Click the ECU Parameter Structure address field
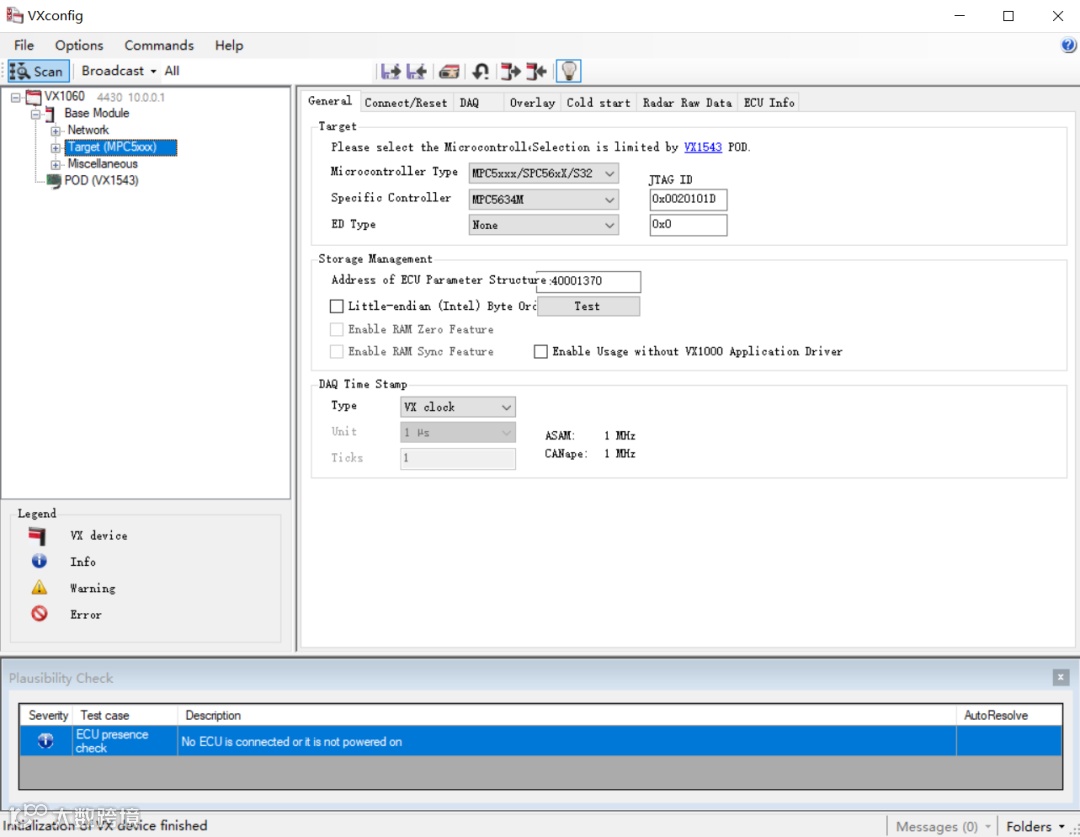This screenshot has width=1080, height=837. pos(589,281)
